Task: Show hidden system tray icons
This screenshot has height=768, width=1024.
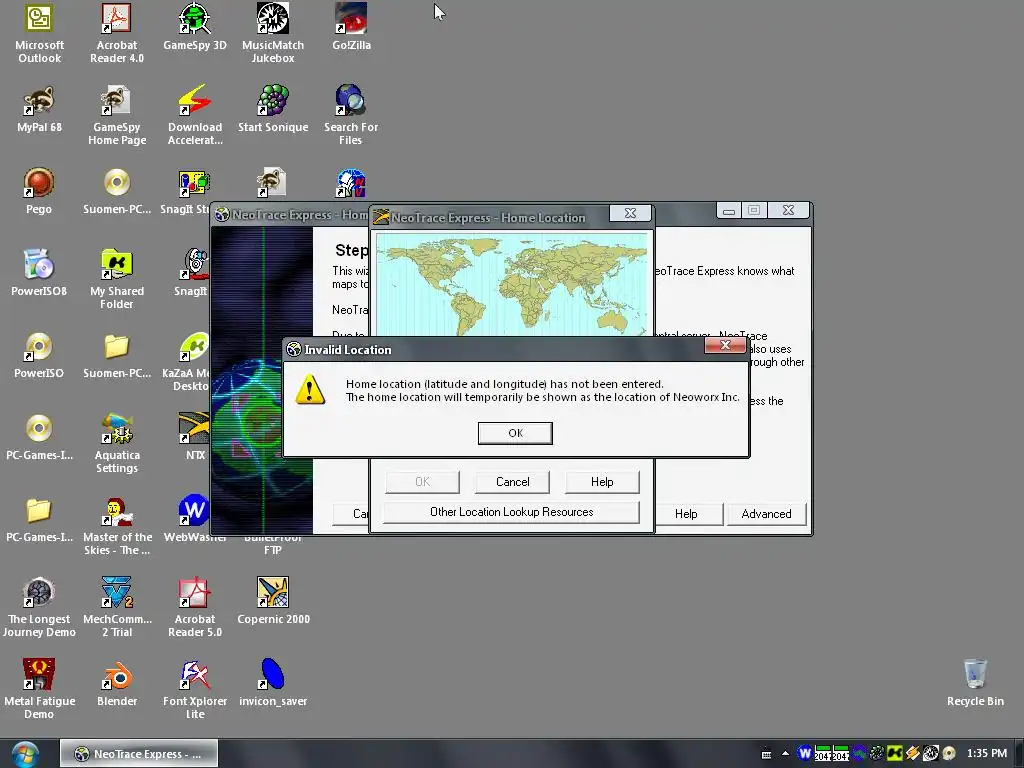Action: pyautogui.click(x=786, y=754)
